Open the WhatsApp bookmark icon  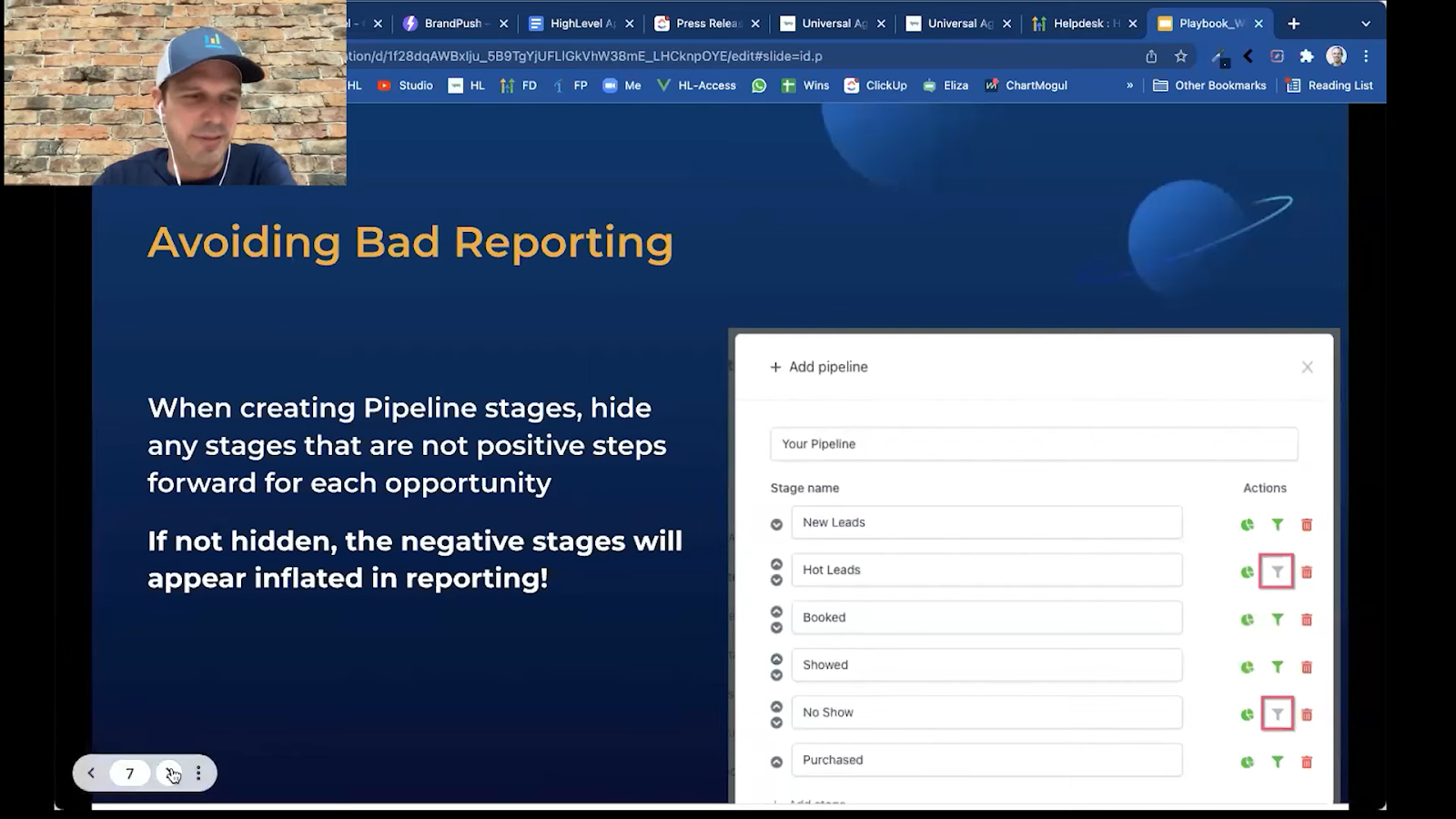click(759, 86)
